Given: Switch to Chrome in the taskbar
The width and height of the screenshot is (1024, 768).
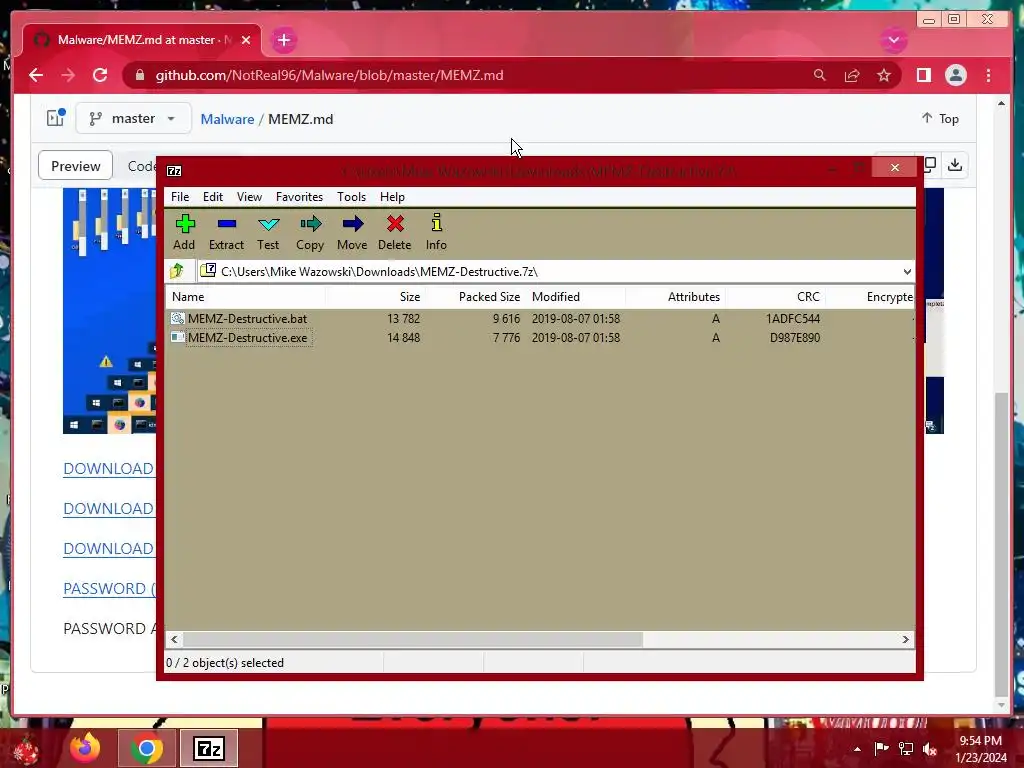Looking at the screenshot, I should [x=146, y=748].
